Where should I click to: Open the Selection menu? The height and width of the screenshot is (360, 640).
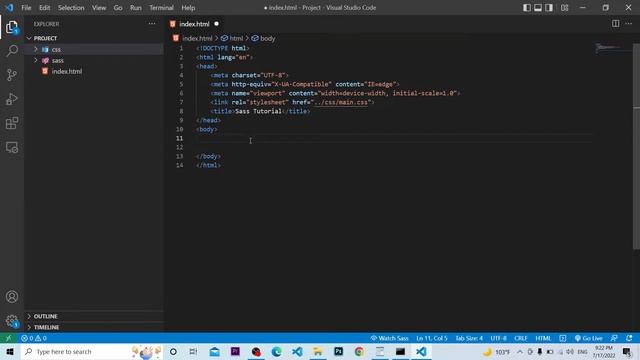tap(71, 8)
